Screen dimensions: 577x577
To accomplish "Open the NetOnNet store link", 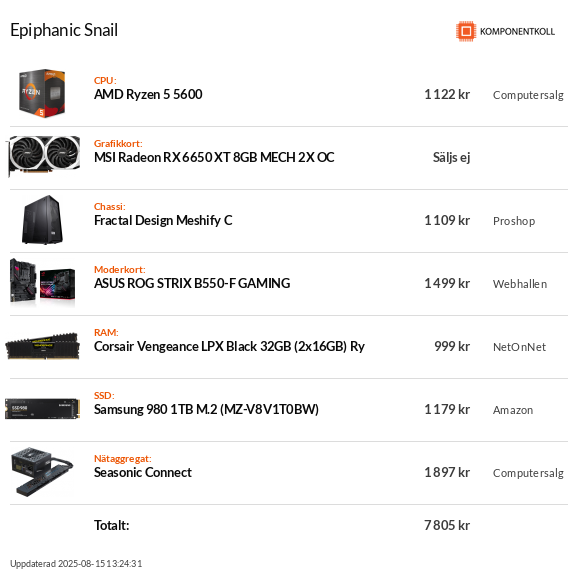I will coord(519,347).
